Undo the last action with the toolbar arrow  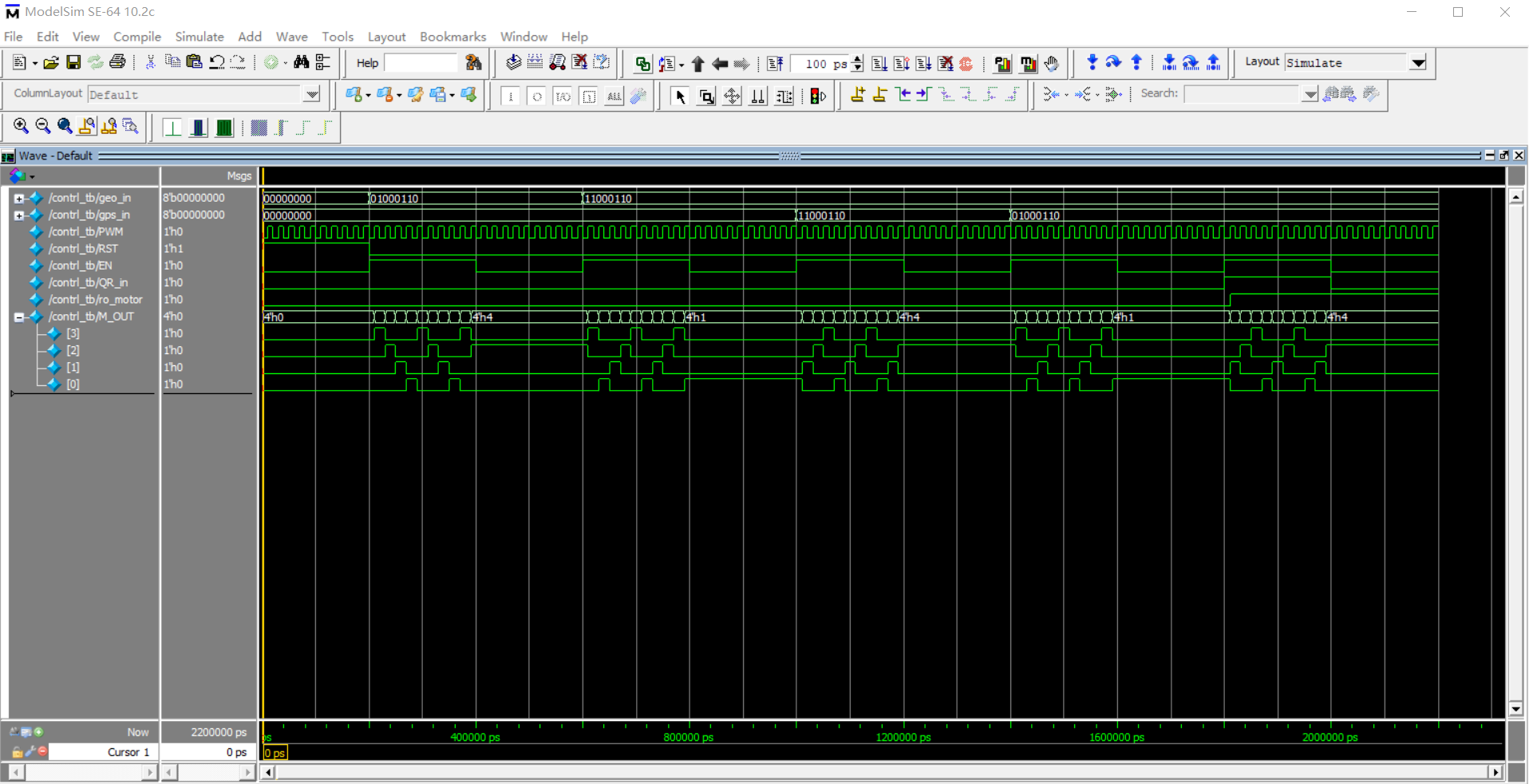pos(216,62)
